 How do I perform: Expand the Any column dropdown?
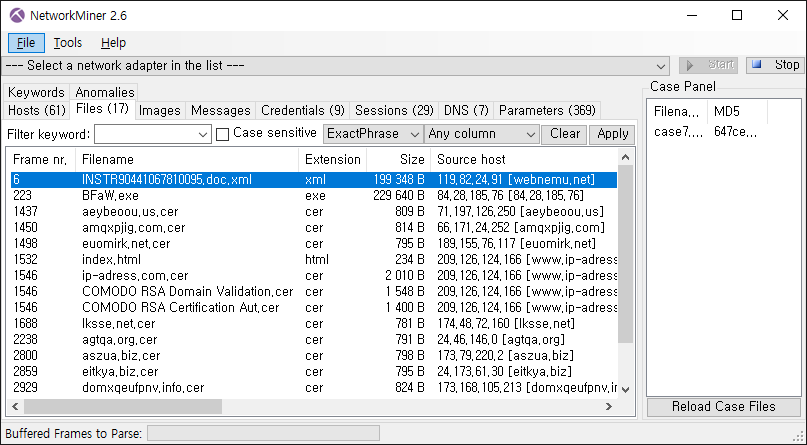click(482, 134)
